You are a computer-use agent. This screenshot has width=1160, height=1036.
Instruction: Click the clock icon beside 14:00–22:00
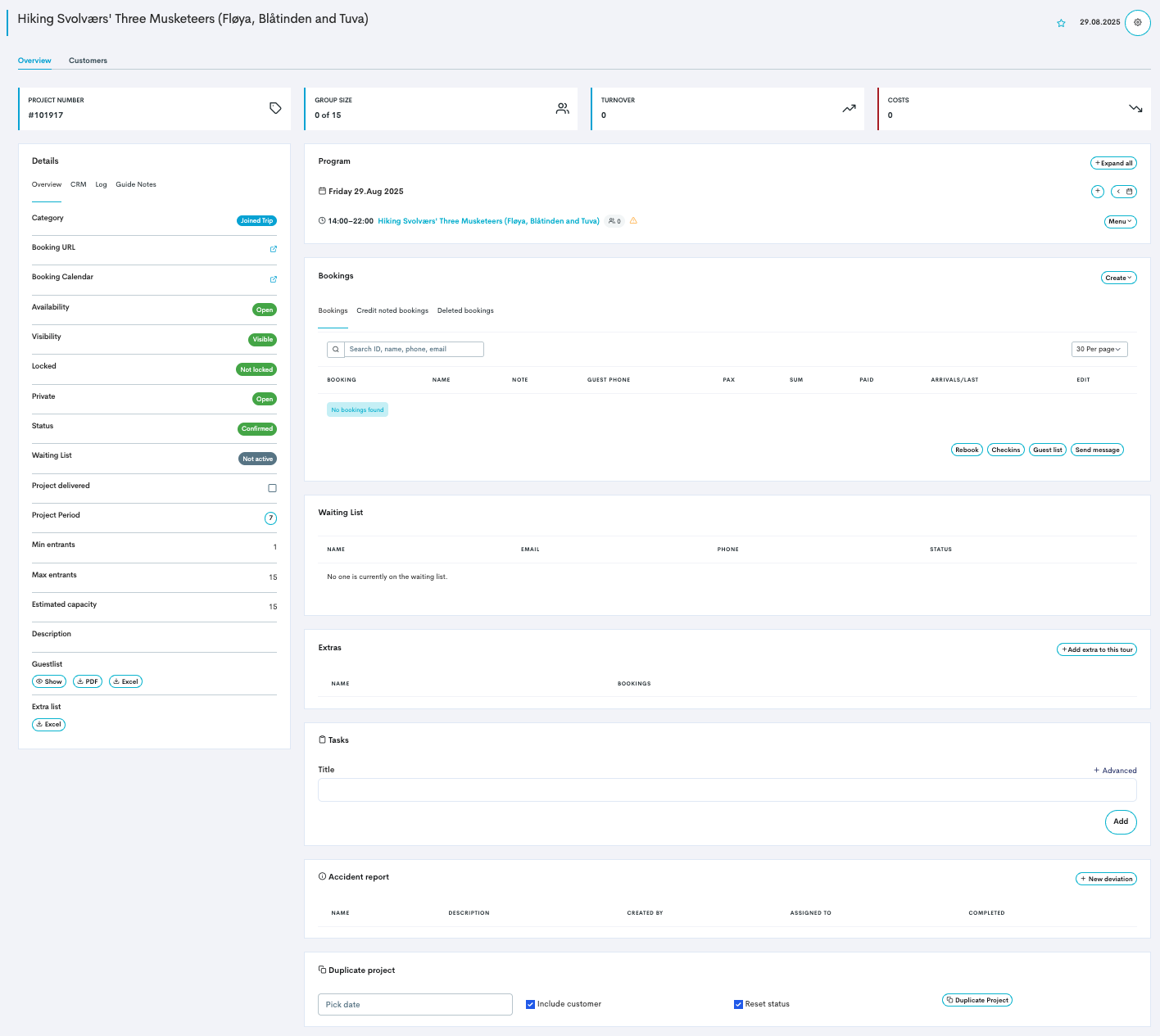pyautogui.click(x=322, y=220)
